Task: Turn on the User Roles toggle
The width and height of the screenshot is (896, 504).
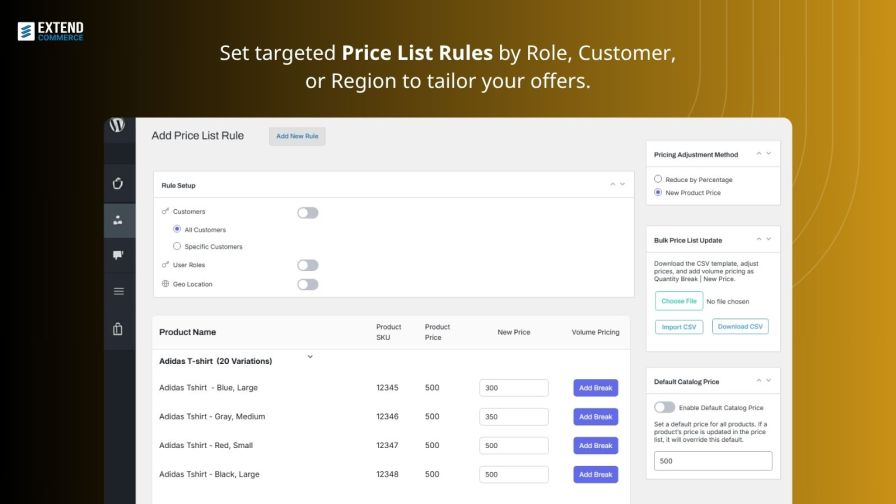Action: [x=307, y=265]
